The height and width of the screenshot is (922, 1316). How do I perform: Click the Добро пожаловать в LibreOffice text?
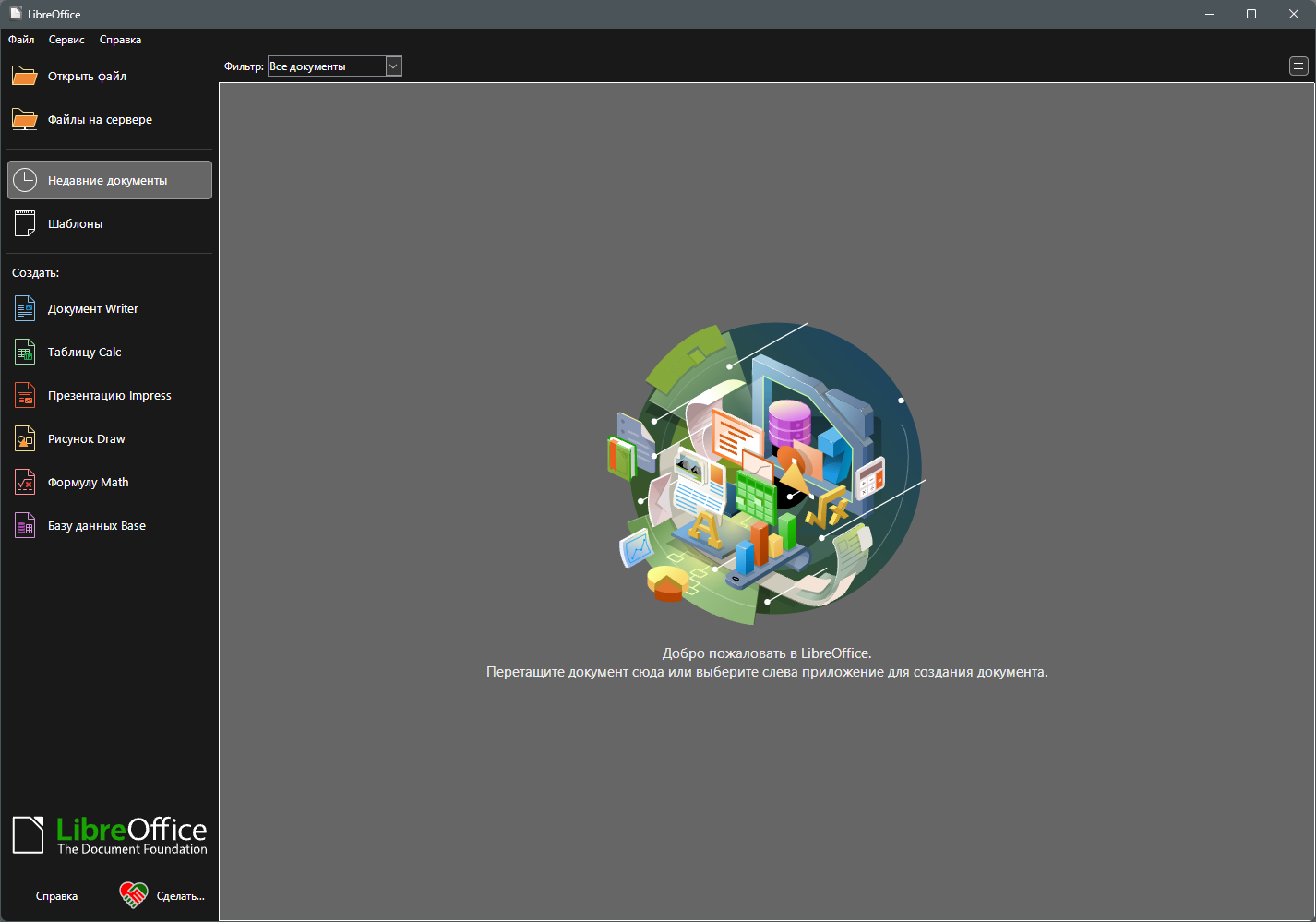(767, 653)
